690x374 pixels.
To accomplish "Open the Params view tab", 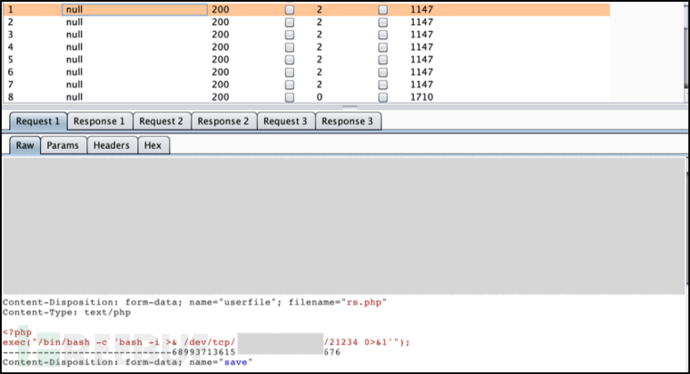I will click(x=63, y=146).
